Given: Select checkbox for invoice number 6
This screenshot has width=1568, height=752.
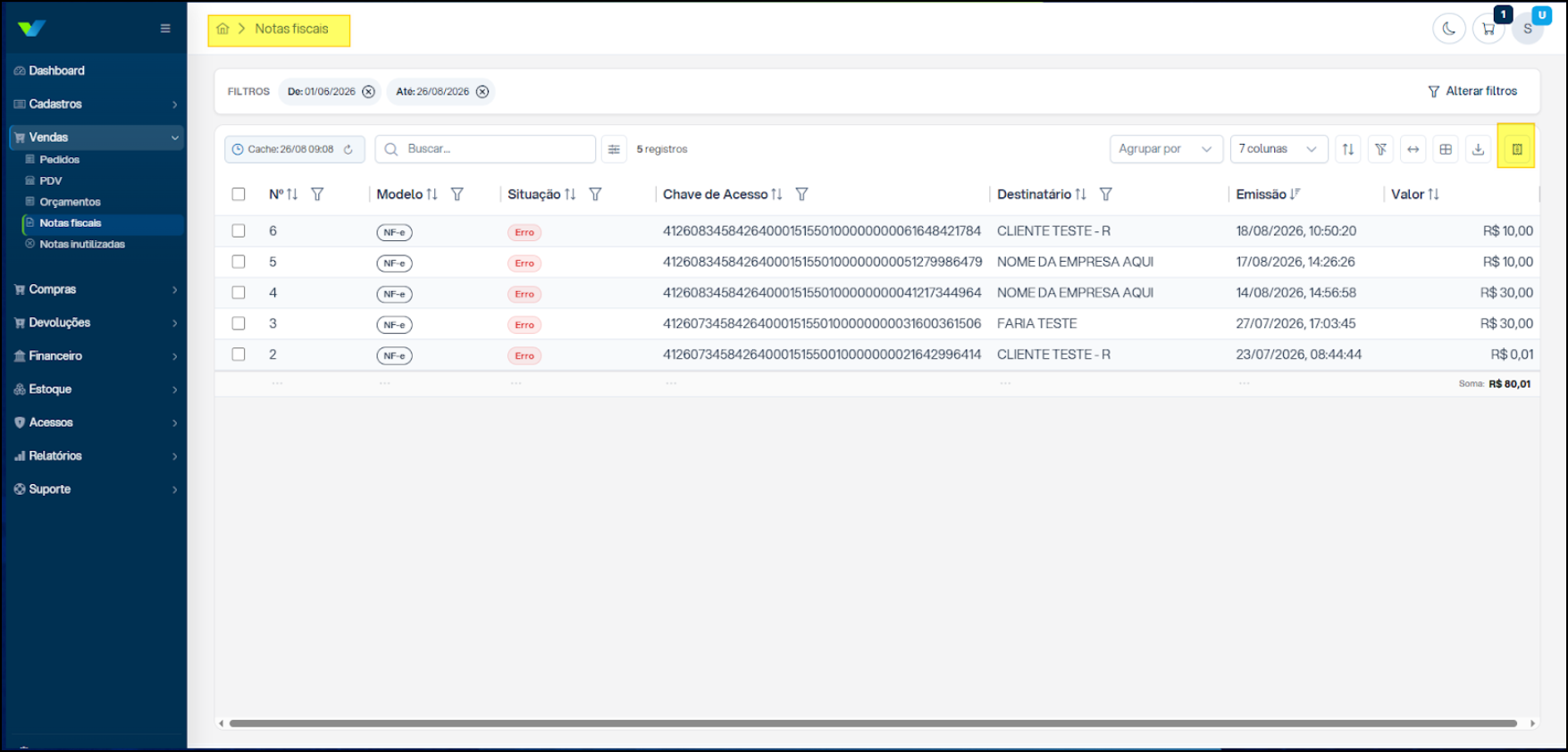Looking at the screenshot, I should click(239, 230).
